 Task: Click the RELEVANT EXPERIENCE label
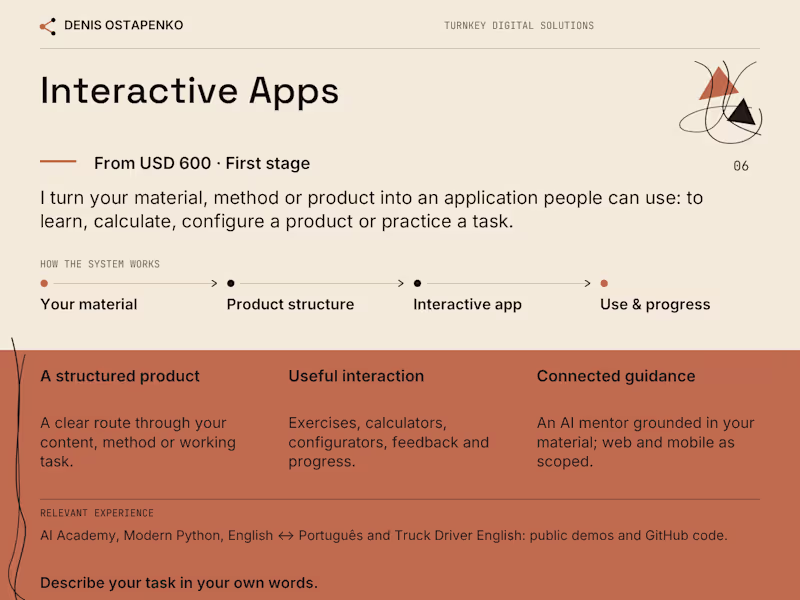pos(97,513)
